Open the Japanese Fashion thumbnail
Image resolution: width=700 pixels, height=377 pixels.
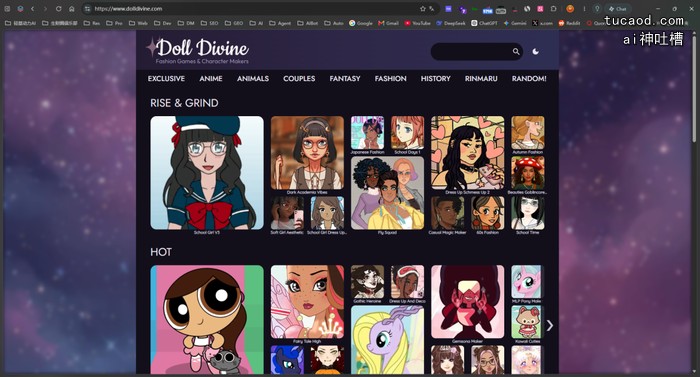pos(367,133)
